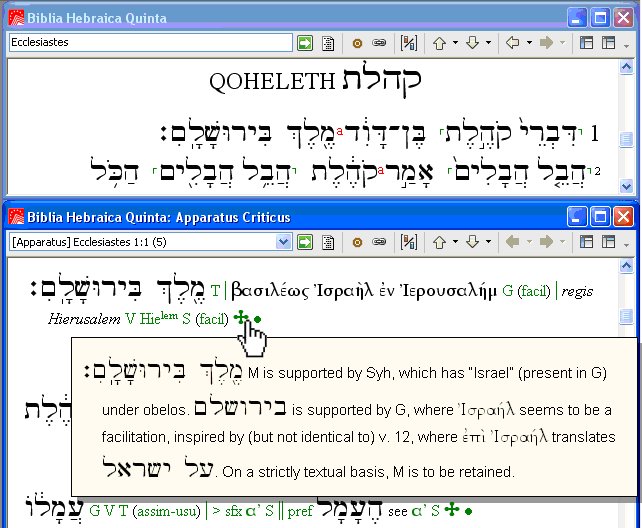This screenshot has height=528, width=642.
Task: Click the Ecclesiastes reference input field
Action: (x=151, y=43)
